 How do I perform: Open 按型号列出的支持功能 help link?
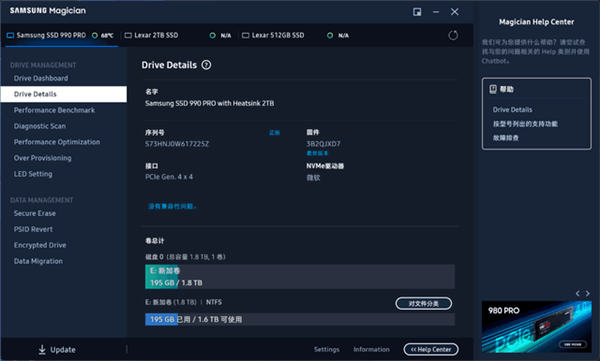pos(525,124)
